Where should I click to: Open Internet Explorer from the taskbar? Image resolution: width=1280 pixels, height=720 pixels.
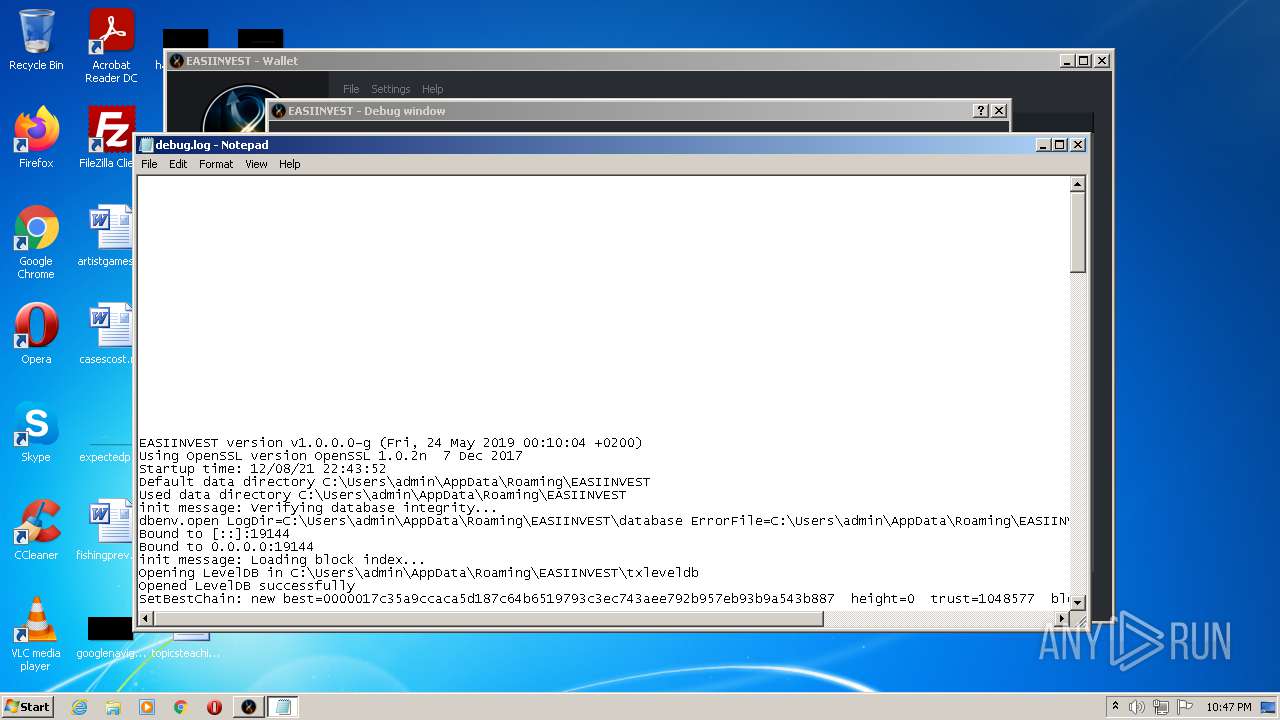point(79,707)
